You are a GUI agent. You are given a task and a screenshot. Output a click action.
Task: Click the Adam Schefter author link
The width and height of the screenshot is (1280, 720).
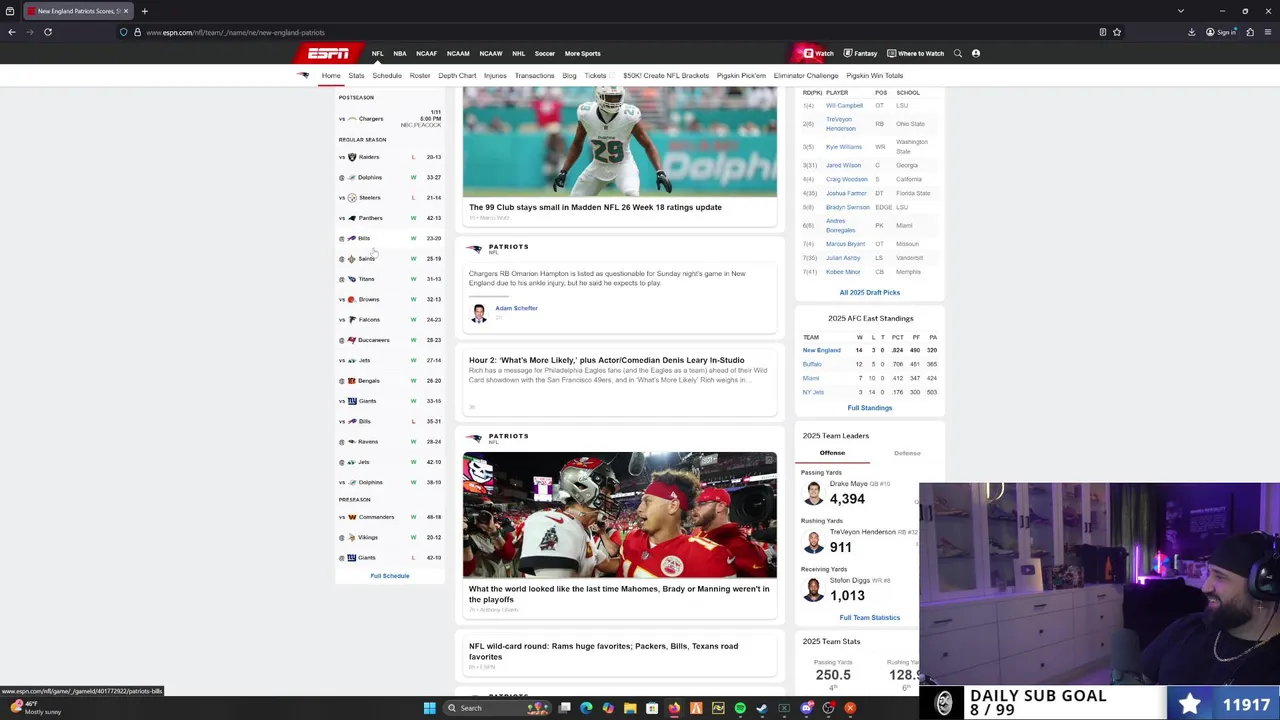coord(516,308)
